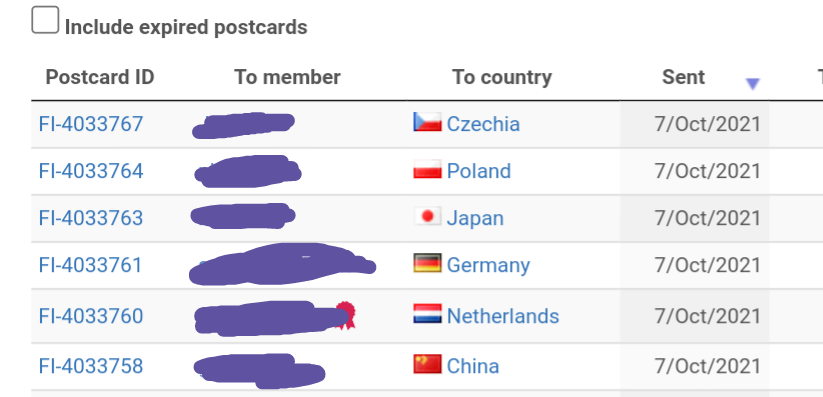Sort by To country column header

(x=502, y=78)
